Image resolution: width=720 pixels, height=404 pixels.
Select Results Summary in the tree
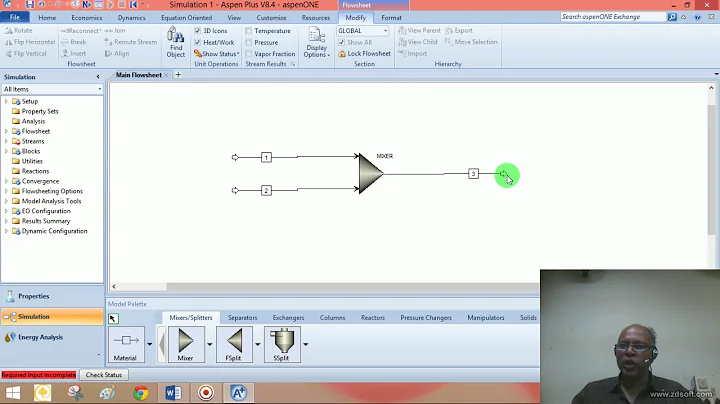[x=46, y=221]
